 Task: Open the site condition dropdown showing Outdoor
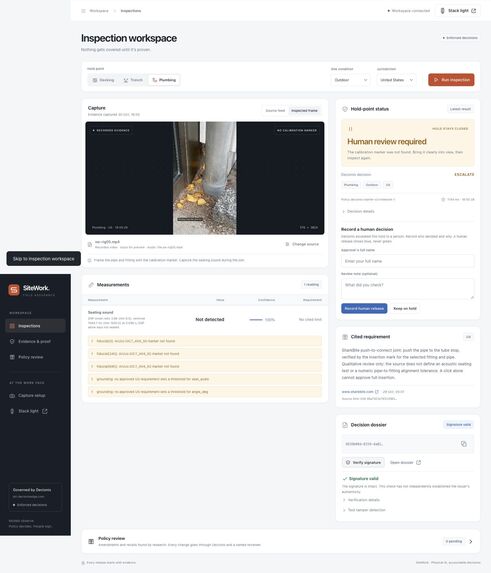pos(351,80)
